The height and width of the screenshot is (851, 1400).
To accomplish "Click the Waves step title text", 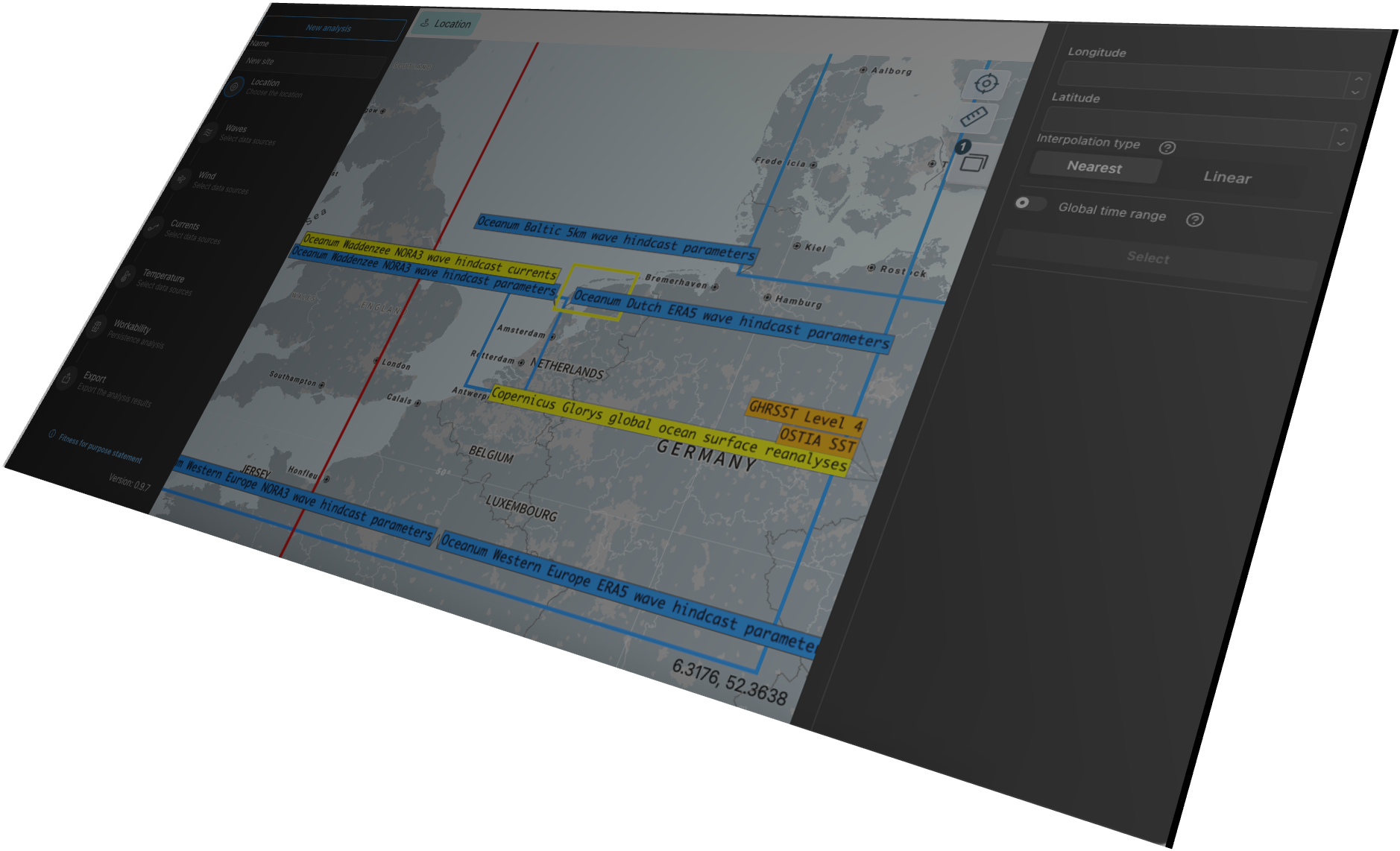I will tap(236, 129).
